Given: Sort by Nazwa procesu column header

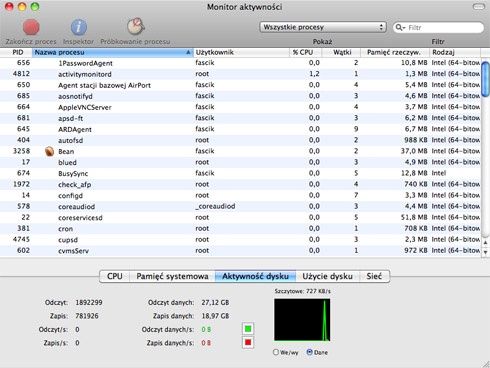Looking at the screenshot, I should coord(113,52).
